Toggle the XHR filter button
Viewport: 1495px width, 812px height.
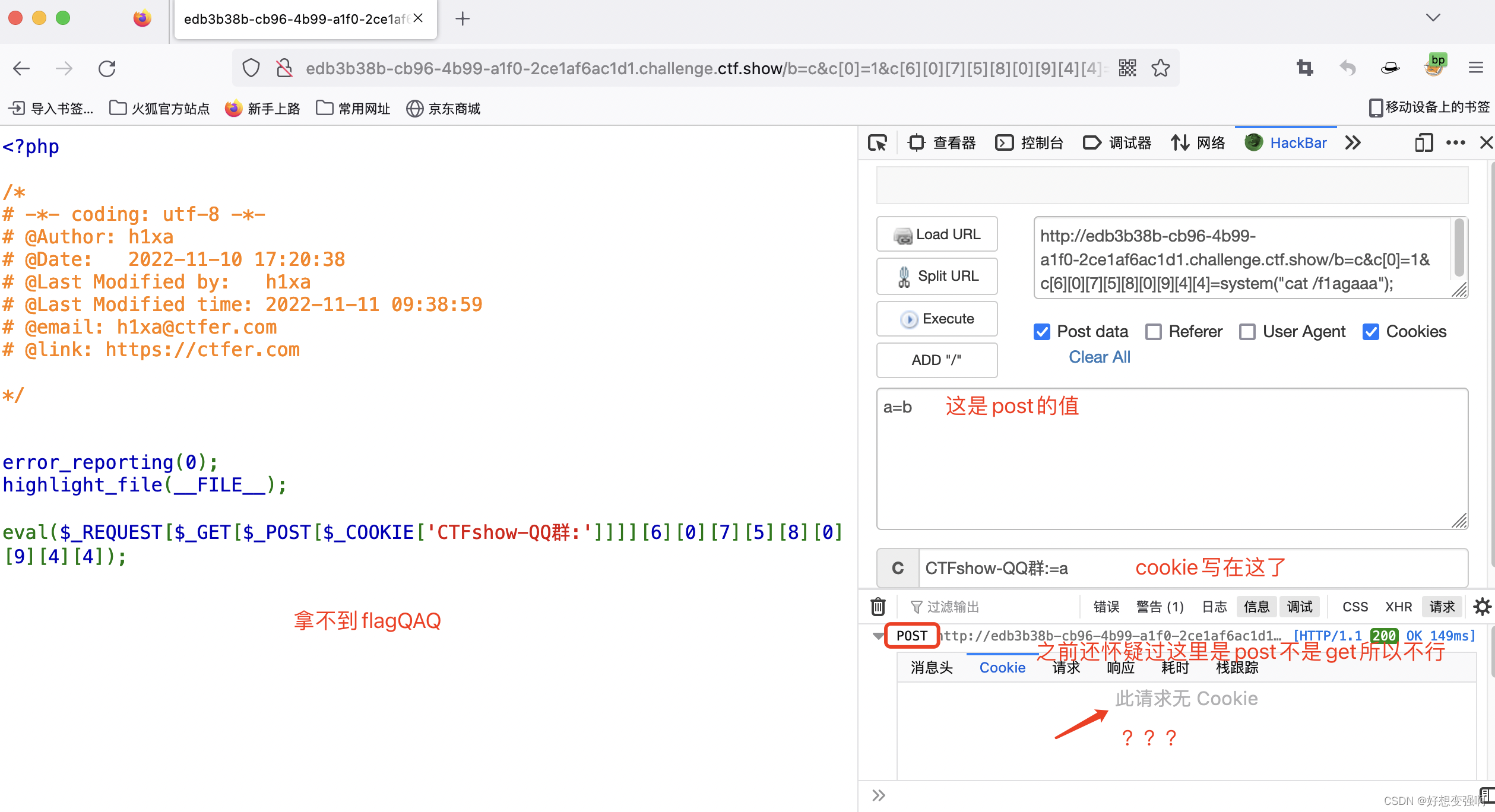(x=1399, y=607)
